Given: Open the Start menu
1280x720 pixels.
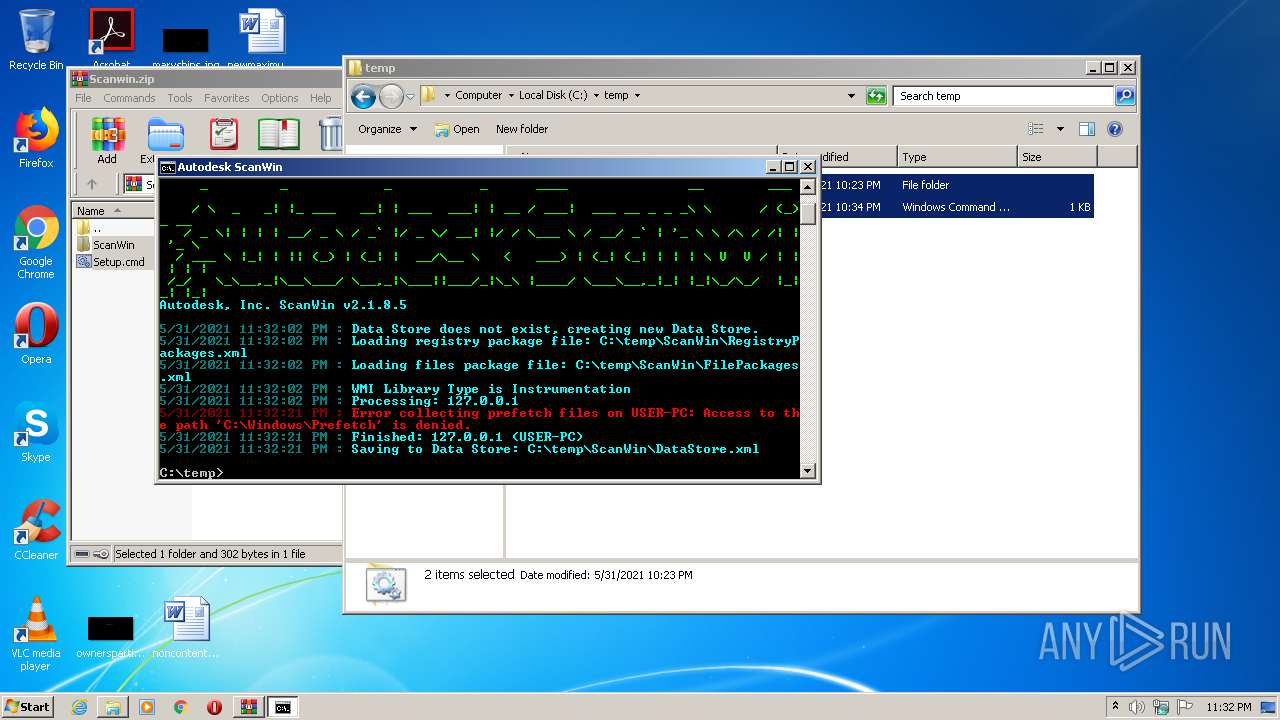Looking at the screenshot, I should point(28,707).
